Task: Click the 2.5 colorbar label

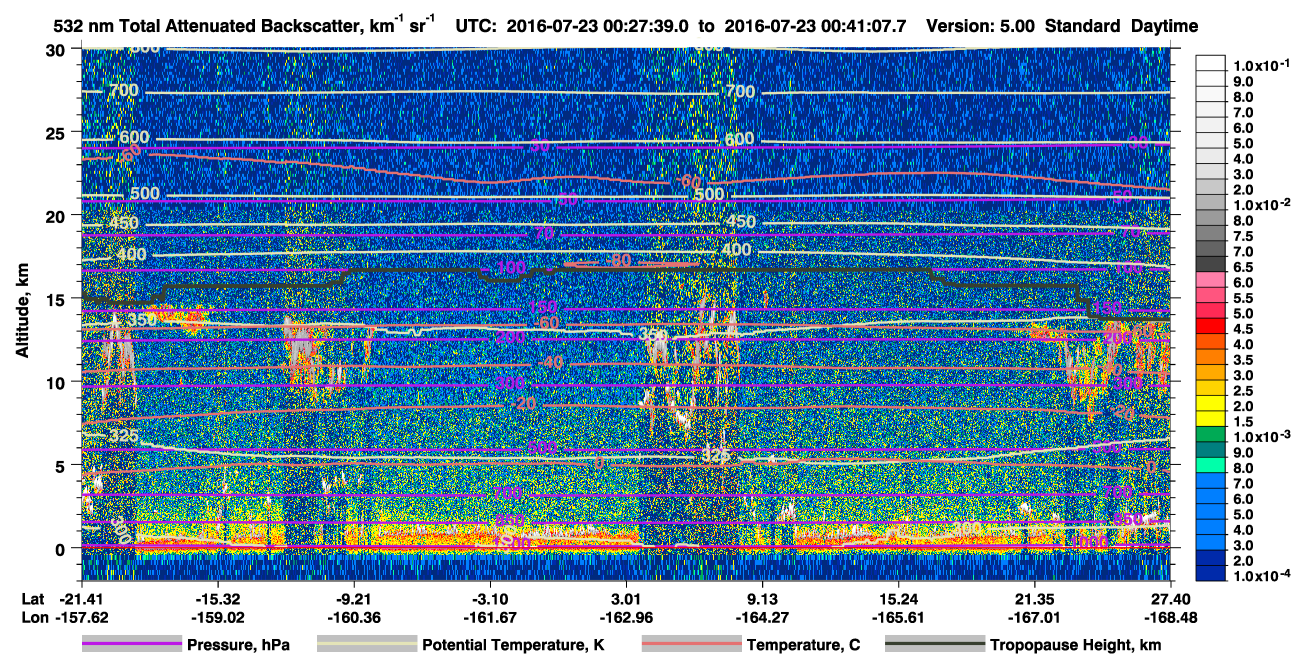Action: pos(1242,390)
